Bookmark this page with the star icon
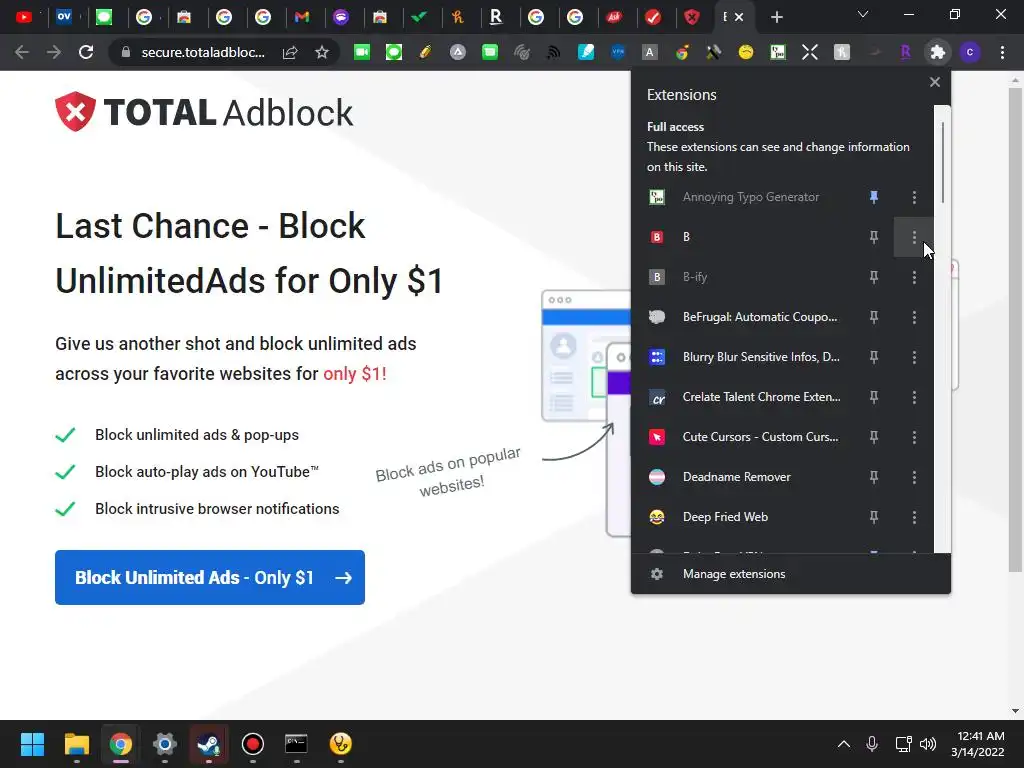Image resolution: width=1024 pixels, height=768 pixels. (x=322, y=52)
